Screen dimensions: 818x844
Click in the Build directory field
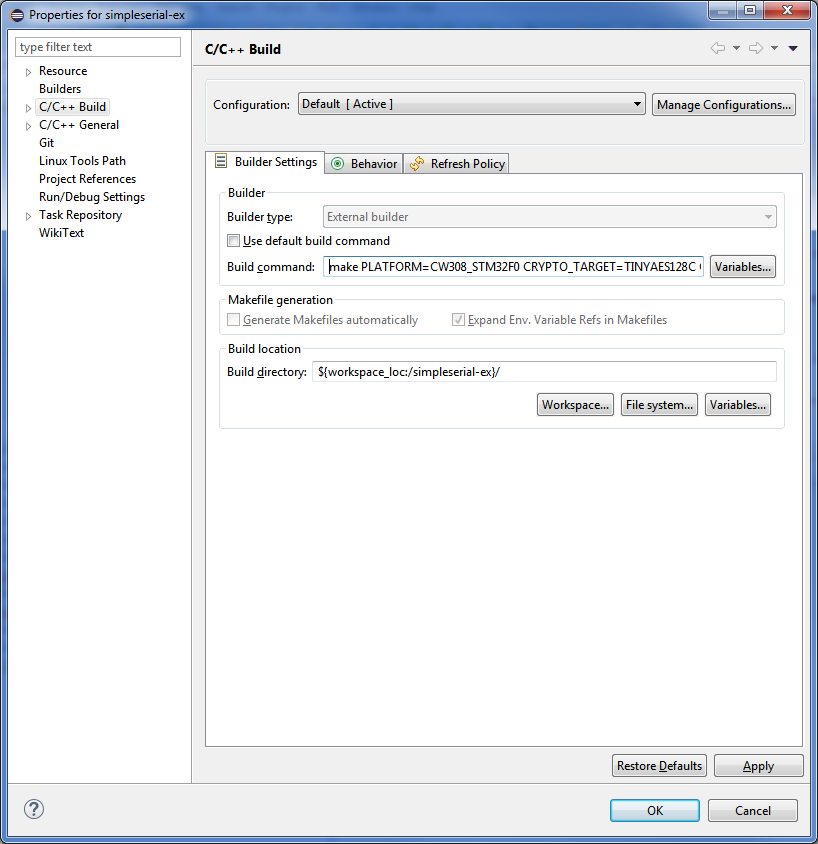click(544, 372)
